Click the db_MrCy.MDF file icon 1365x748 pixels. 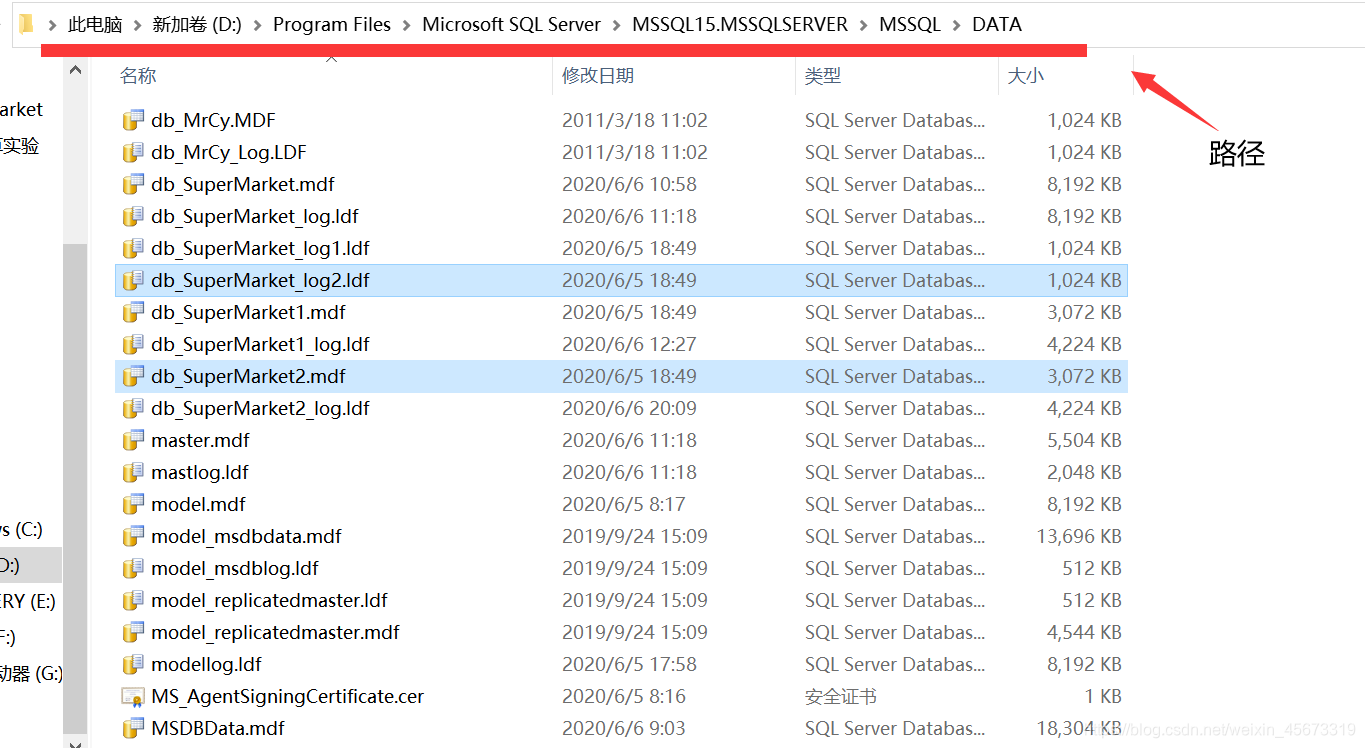tap(132, 120)
